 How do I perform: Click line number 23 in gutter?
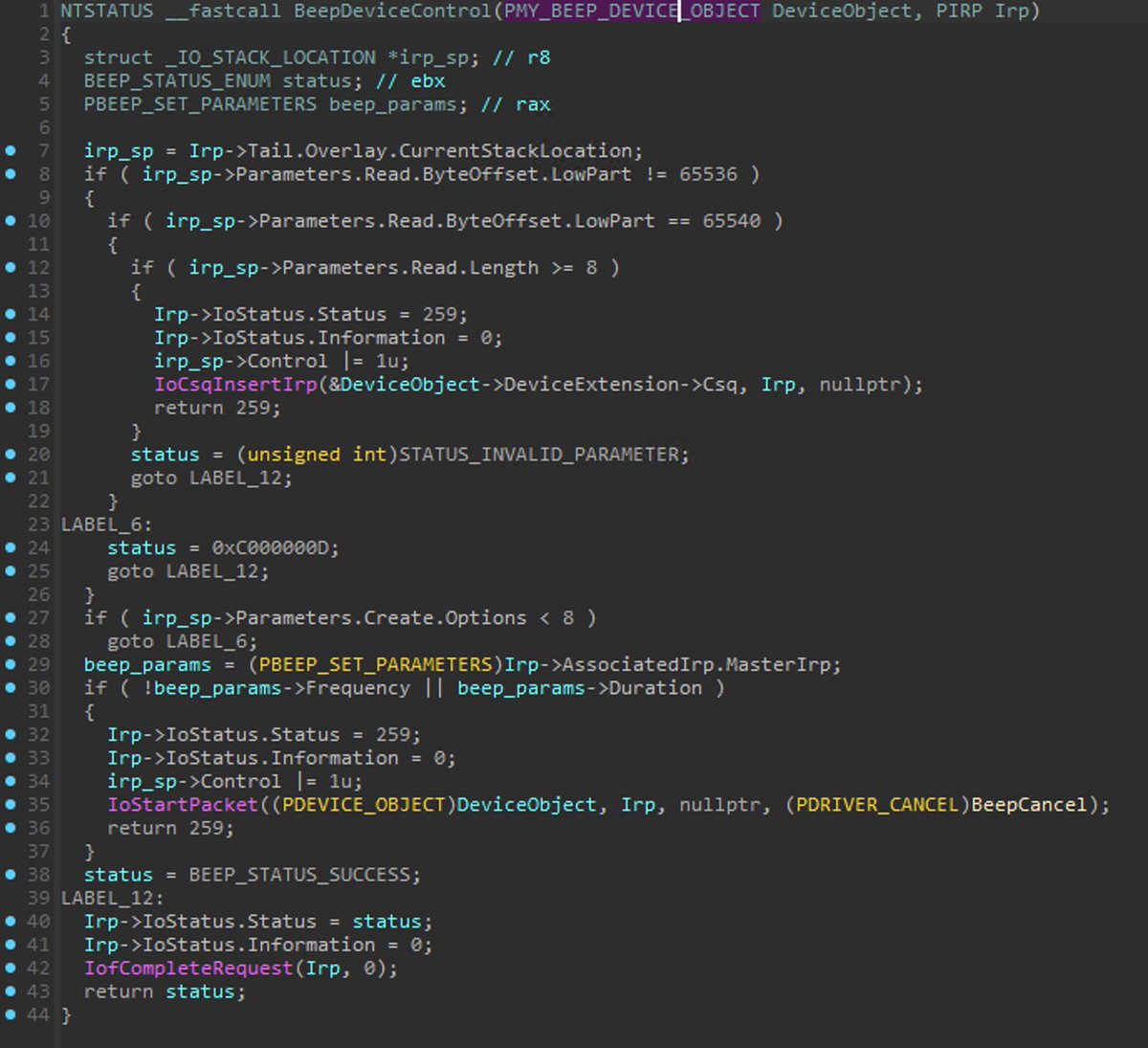38,524
